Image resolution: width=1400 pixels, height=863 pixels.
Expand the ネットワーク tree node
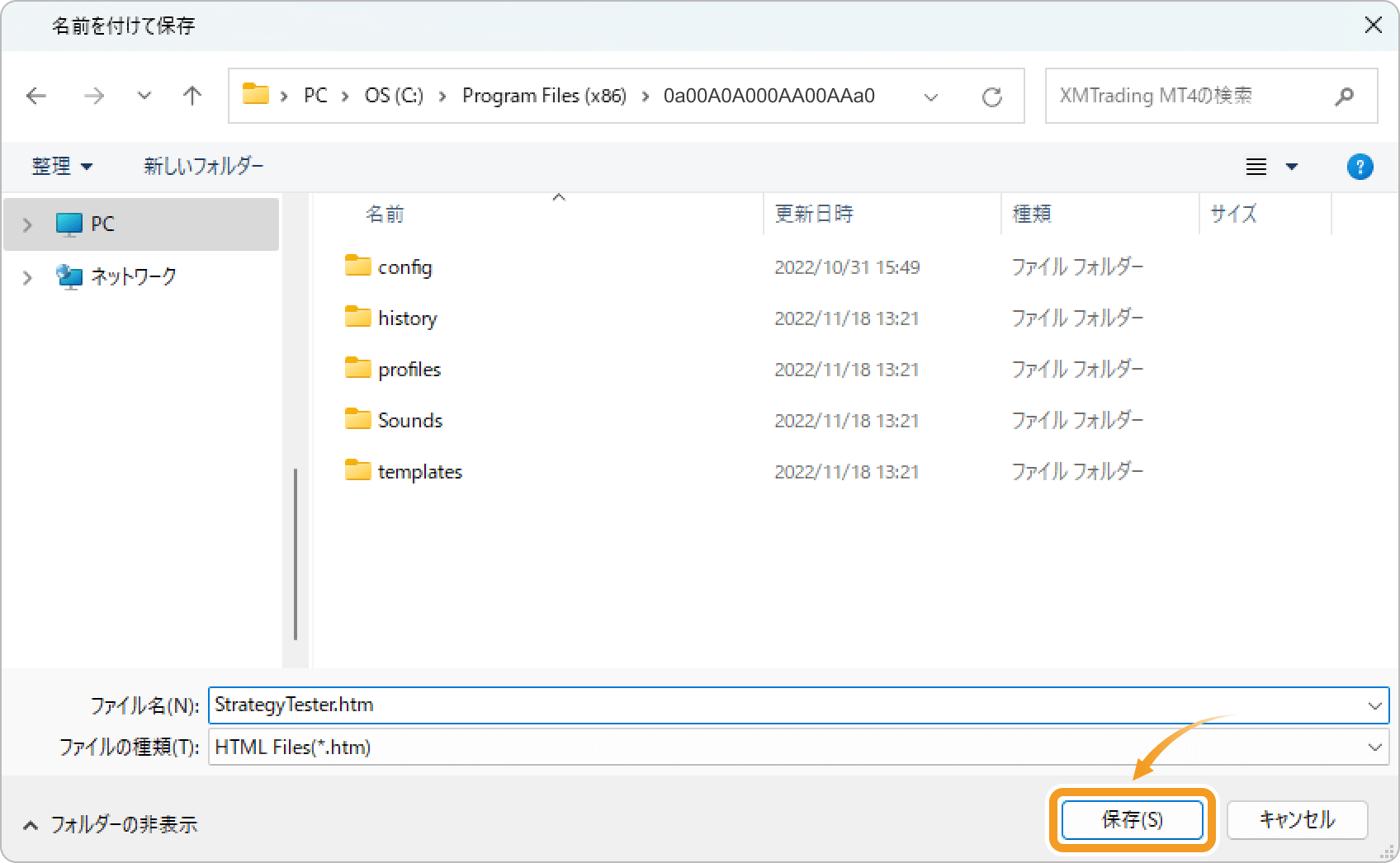click(27, 277)
